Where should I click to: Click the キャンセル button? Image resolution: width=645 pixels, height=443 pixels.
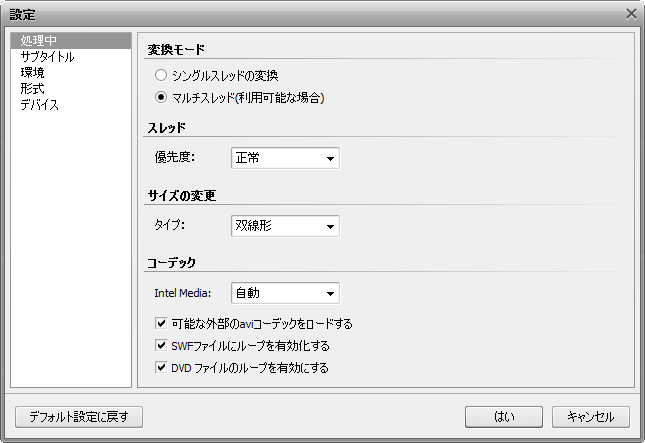(x=591, y=417)
